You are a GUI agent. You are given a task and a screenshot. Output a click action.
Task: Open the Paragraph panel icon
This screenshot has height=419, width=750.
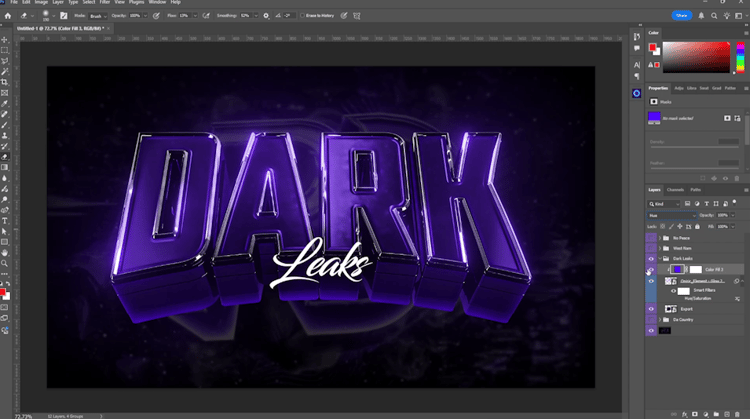pyautogui.click(x=637, y=76)
